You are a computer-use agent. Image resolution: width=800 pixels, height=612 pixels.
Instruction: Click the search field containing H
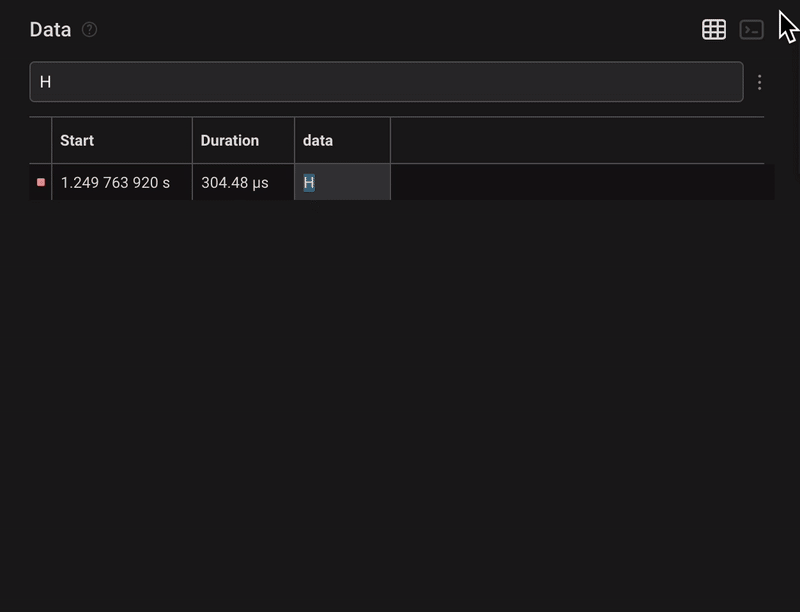[386, 82]
